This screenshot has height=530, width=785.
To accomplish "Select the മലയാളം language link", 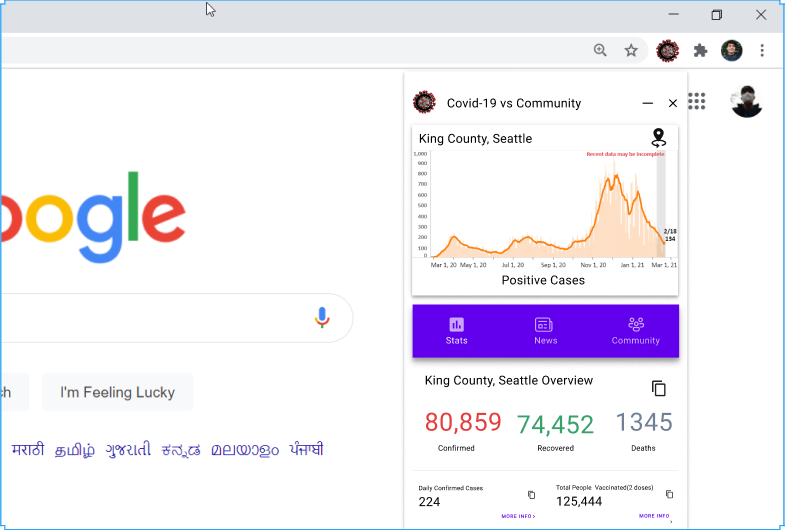I will (245, 450).
